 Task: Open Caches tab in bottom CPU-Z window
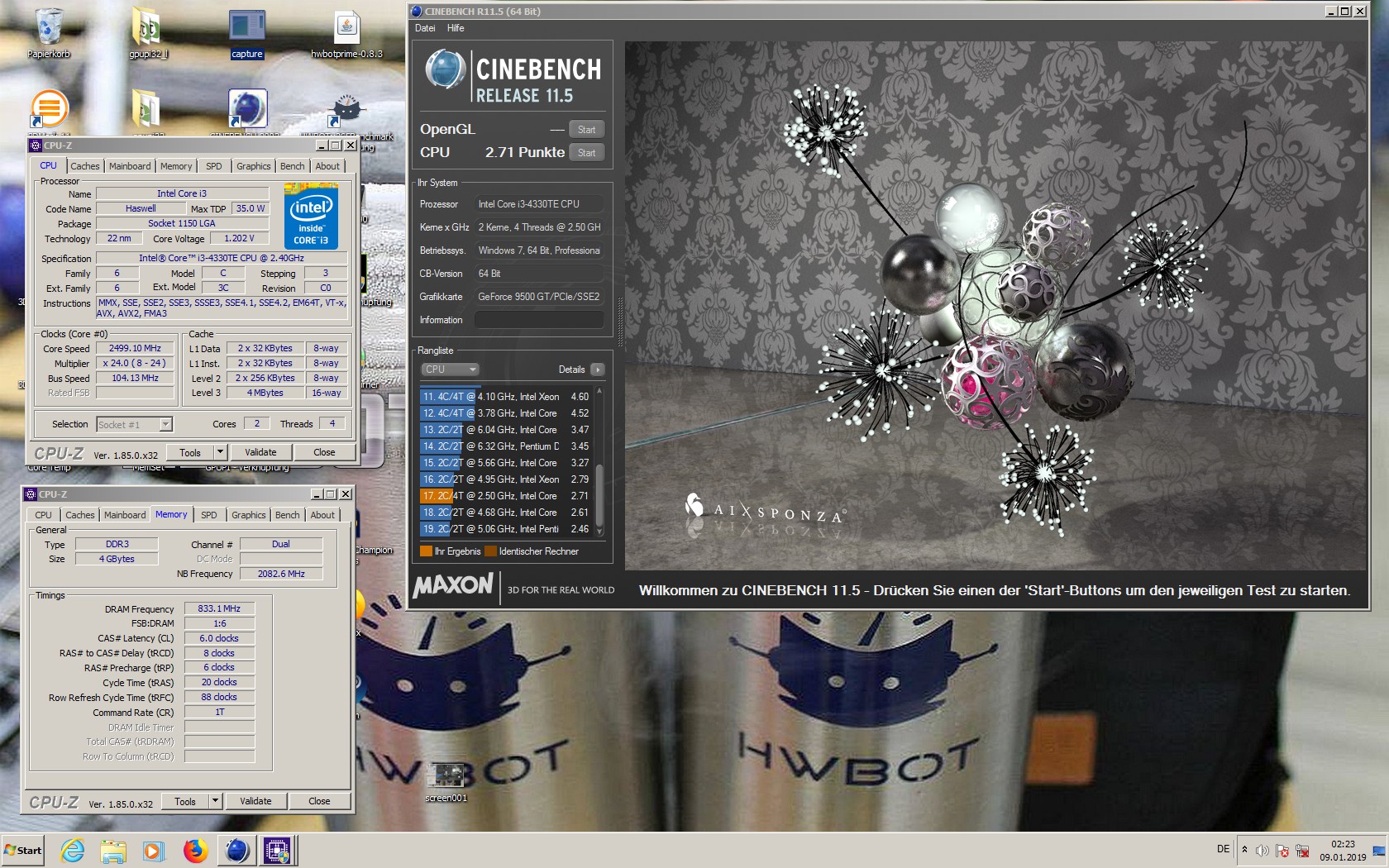click(79, 515)
